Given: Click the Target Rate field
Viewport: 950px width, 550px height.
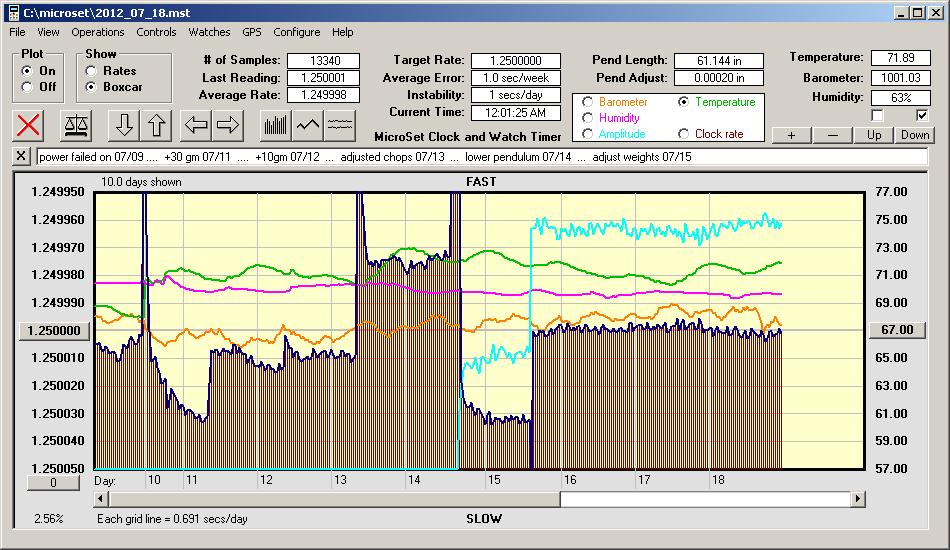Looking at the screenshot, I should [x=516, y=61].
